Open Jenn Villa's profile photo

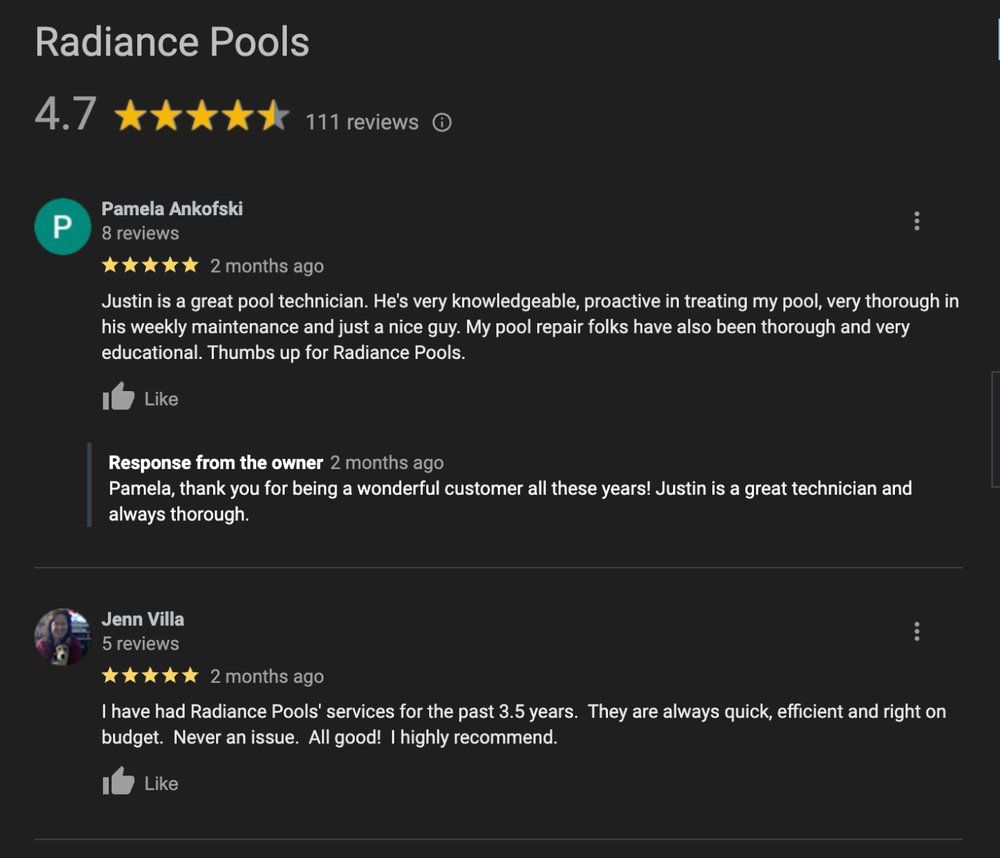click(62, 637)
